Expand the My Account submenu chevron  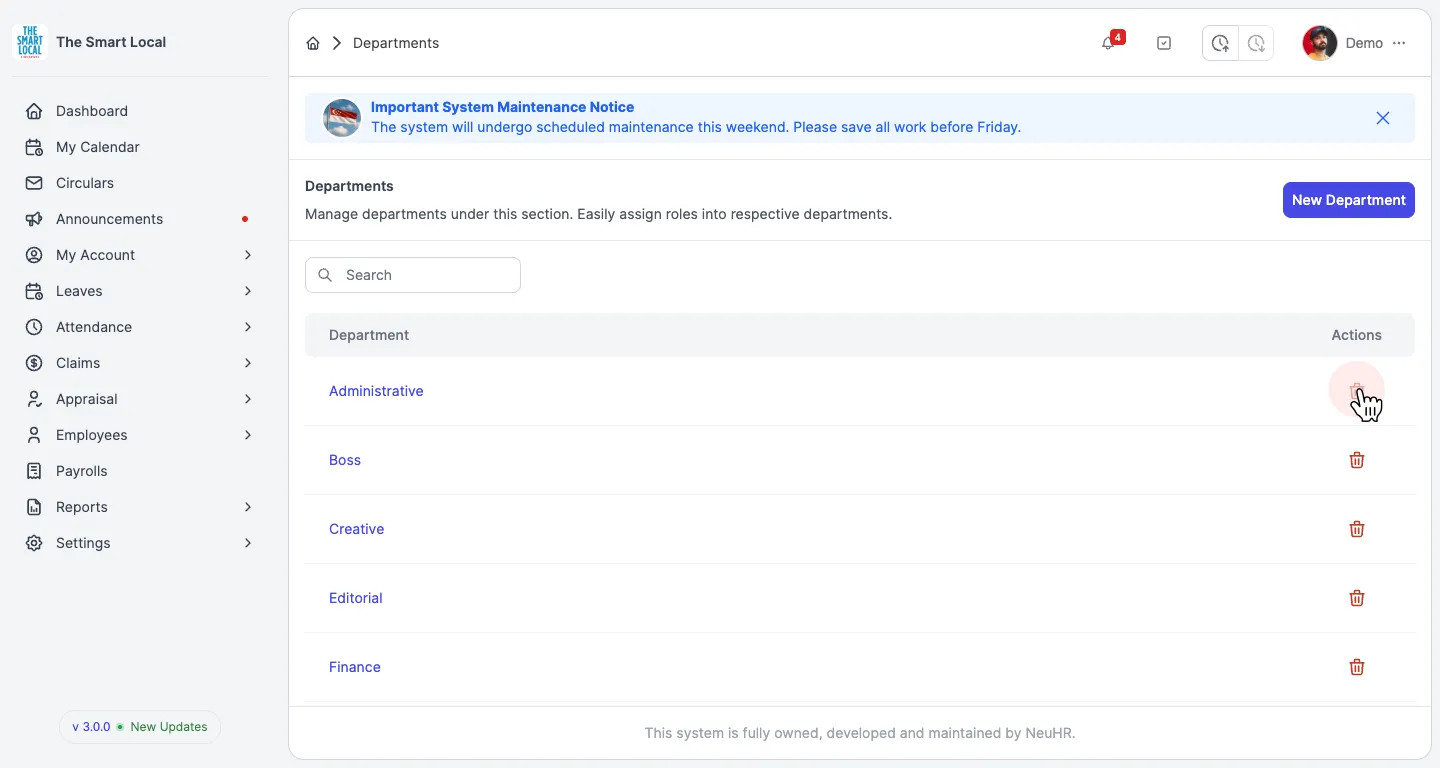(x=248, y=255)
